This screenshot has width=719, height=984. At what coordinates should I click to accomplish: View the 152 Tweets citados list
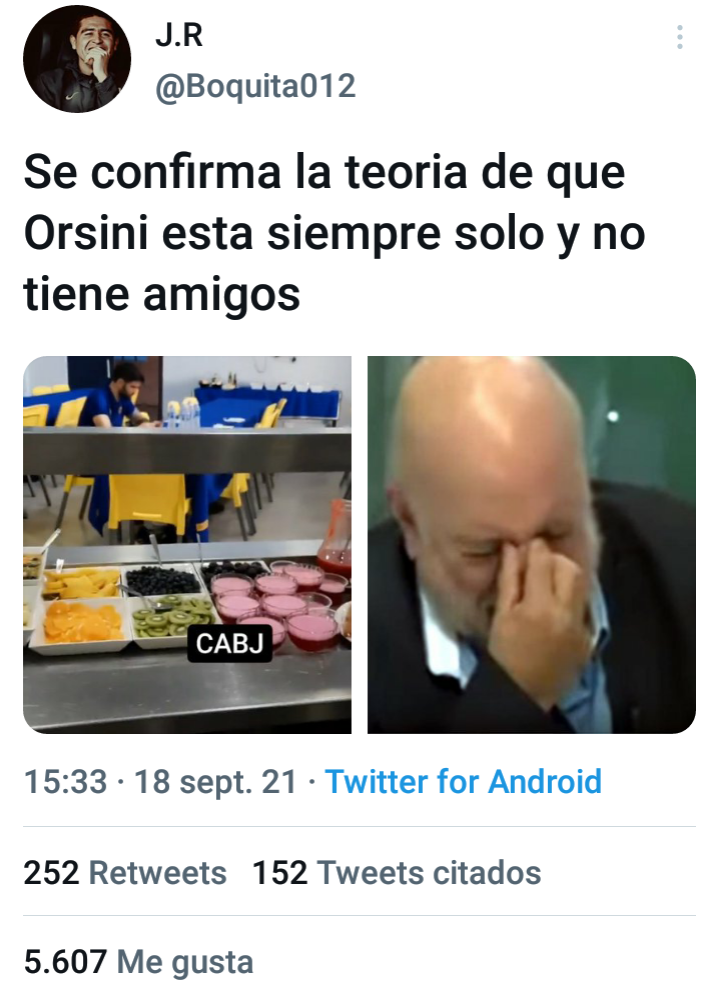397,873
